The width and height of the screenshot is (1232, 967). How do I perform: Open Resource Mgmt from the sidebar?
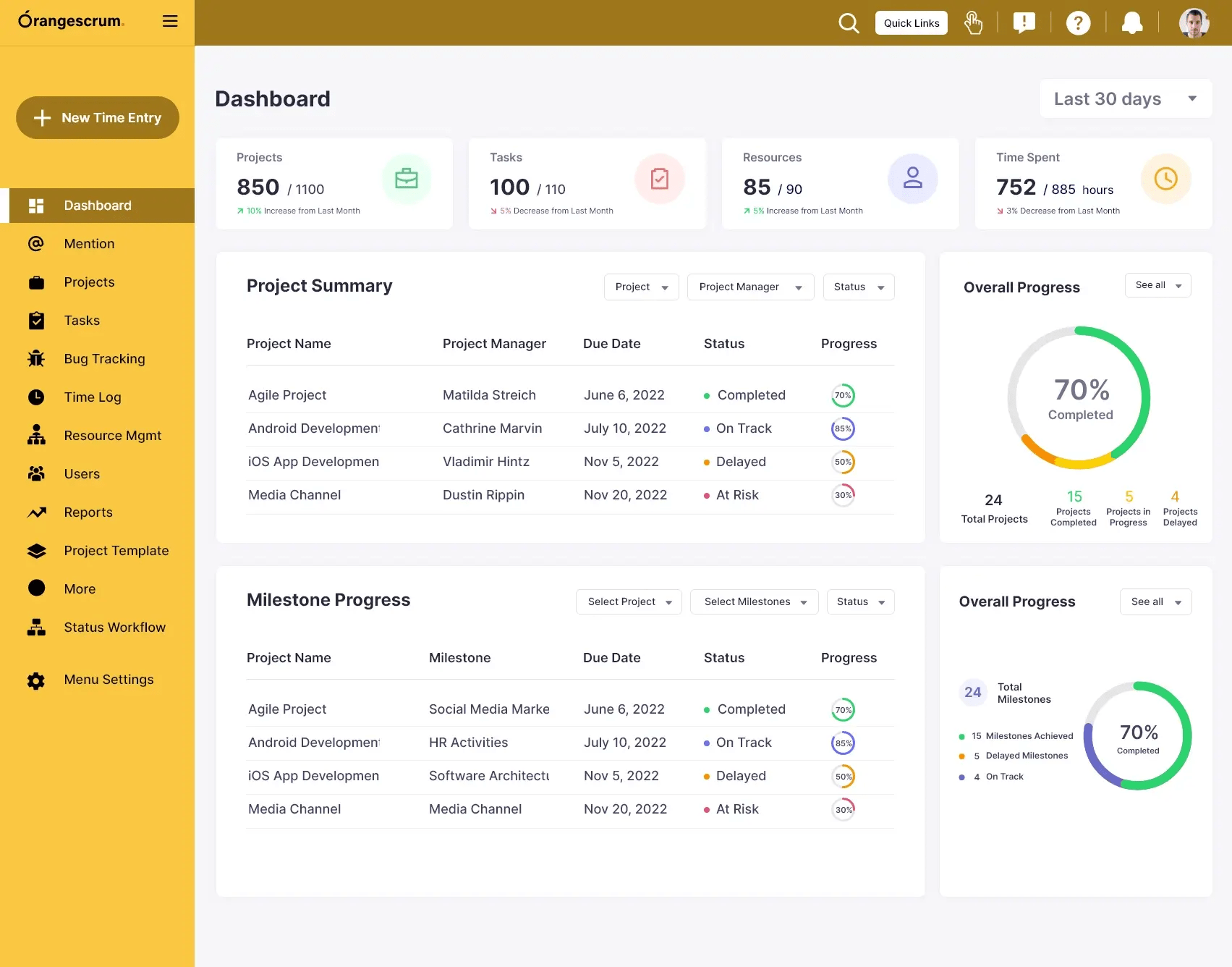click(112, 435)
